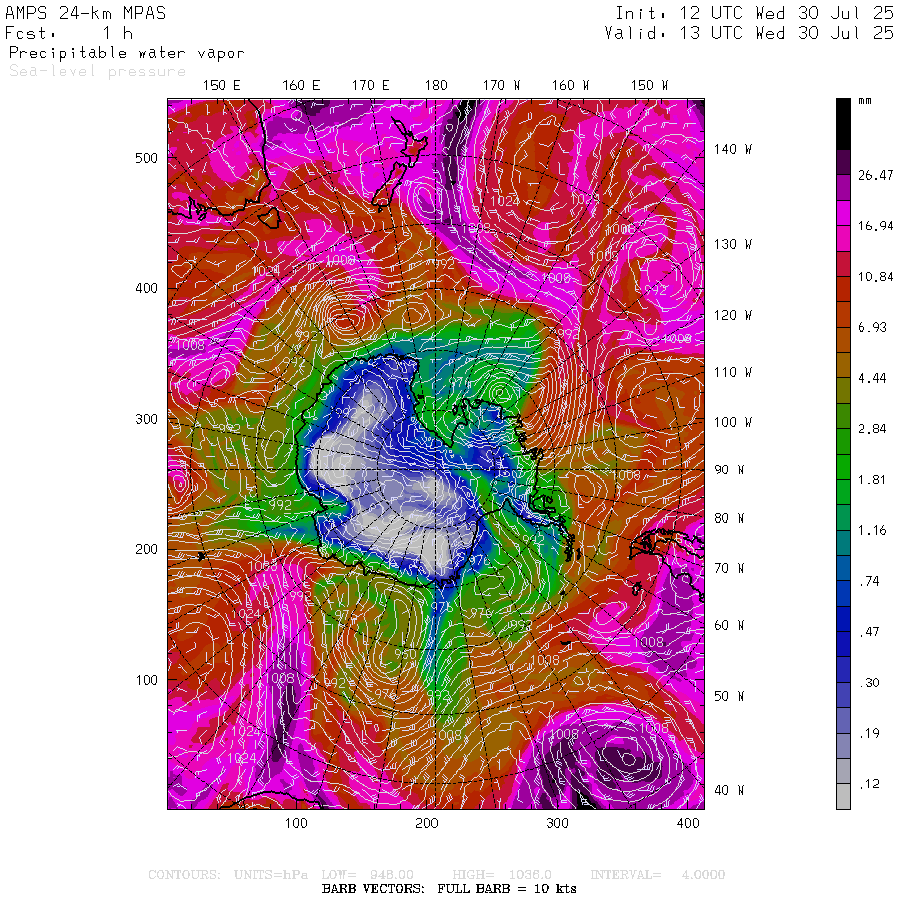Click the "160 E" longitude label
The width and height of the screenshot is (900, 900).
pos(301,86)
